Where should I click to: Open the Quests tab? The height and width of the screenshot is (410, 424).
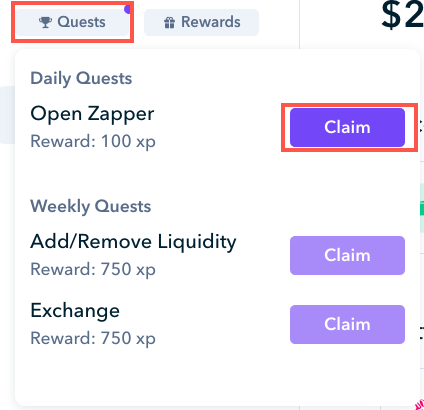pos(72,22)
